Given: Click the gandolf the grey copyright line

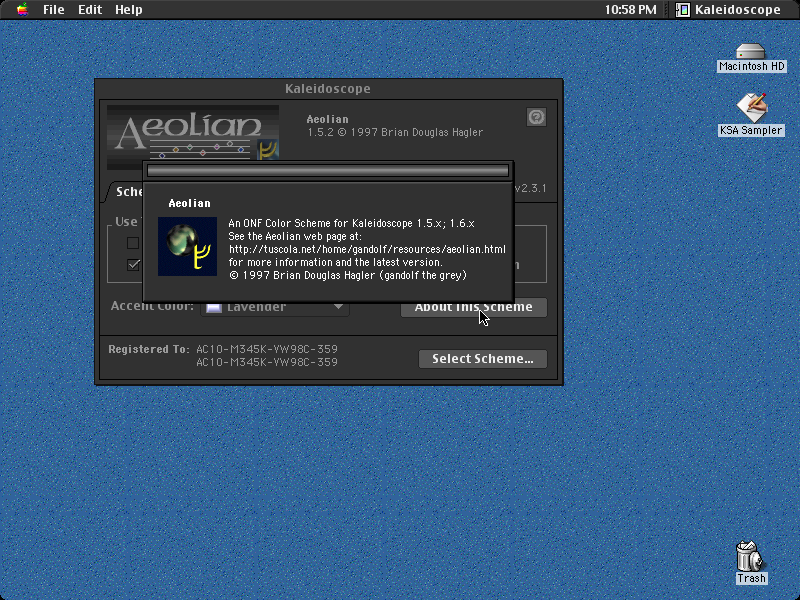Looking at the screenshot, I should point(348,276).
